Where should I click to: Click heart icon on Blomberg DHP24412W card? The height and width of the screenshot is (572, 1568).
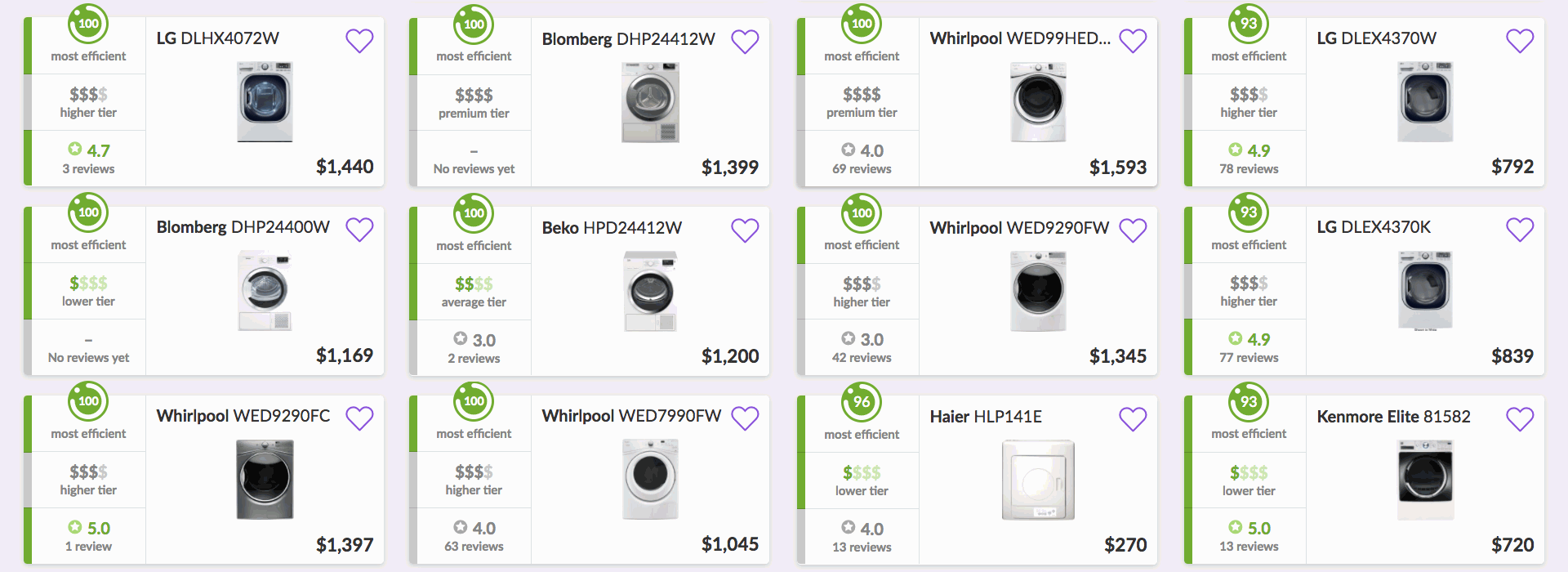coord(745,41)
